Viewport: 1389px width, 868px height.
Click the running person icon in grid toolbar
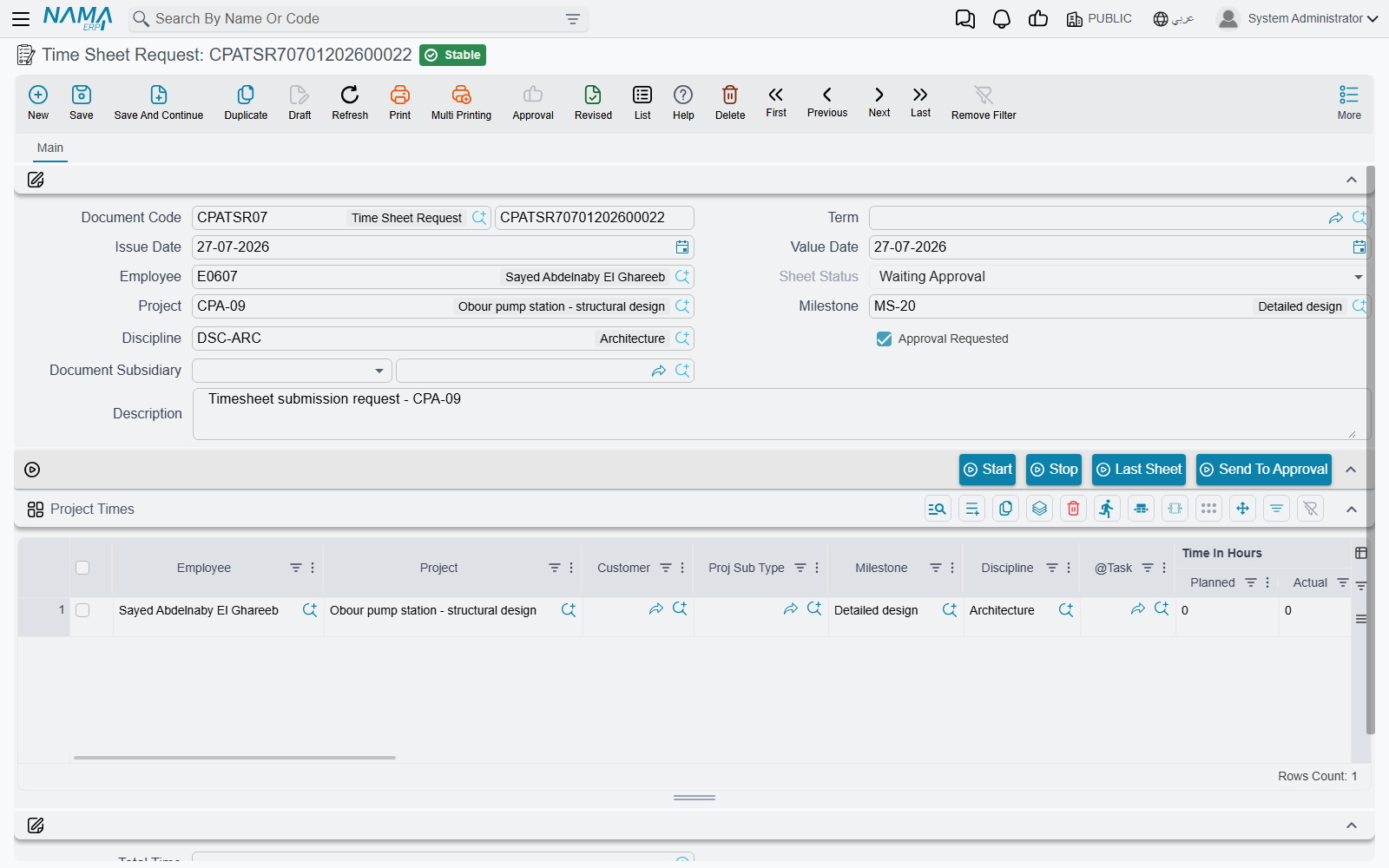(x=1107, y=509)
